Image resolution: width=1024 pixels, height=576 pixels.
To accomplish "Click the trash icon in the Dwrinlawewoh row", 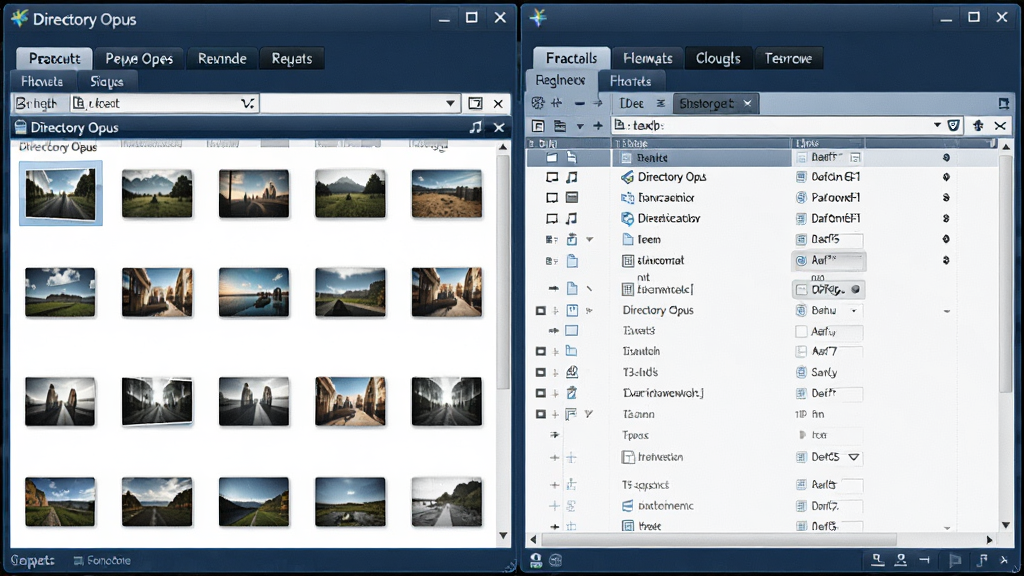I will tap(572, 393).
